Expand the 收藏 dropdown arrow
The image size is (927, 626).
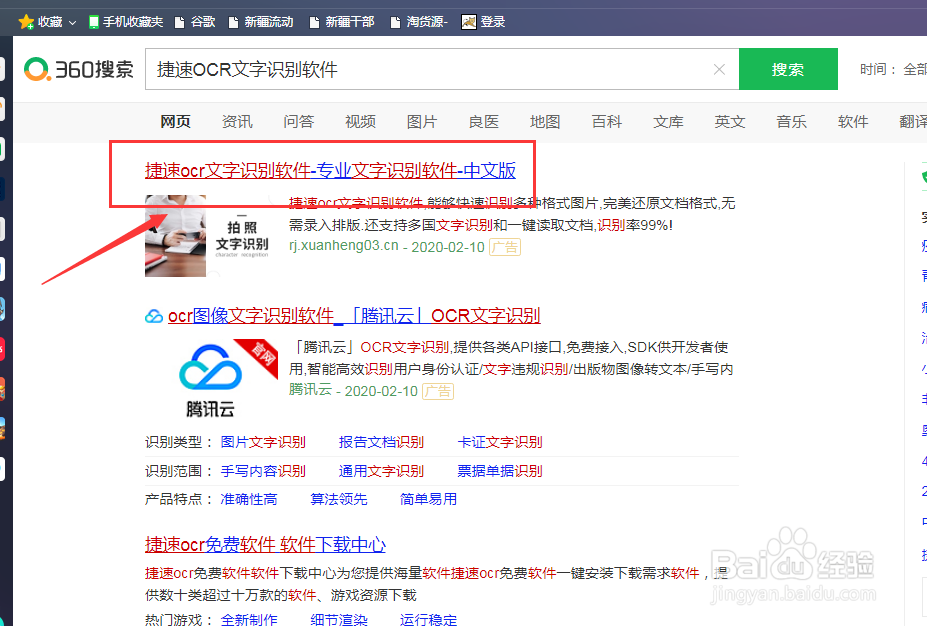pyautogui.click(x=72, y=22)
